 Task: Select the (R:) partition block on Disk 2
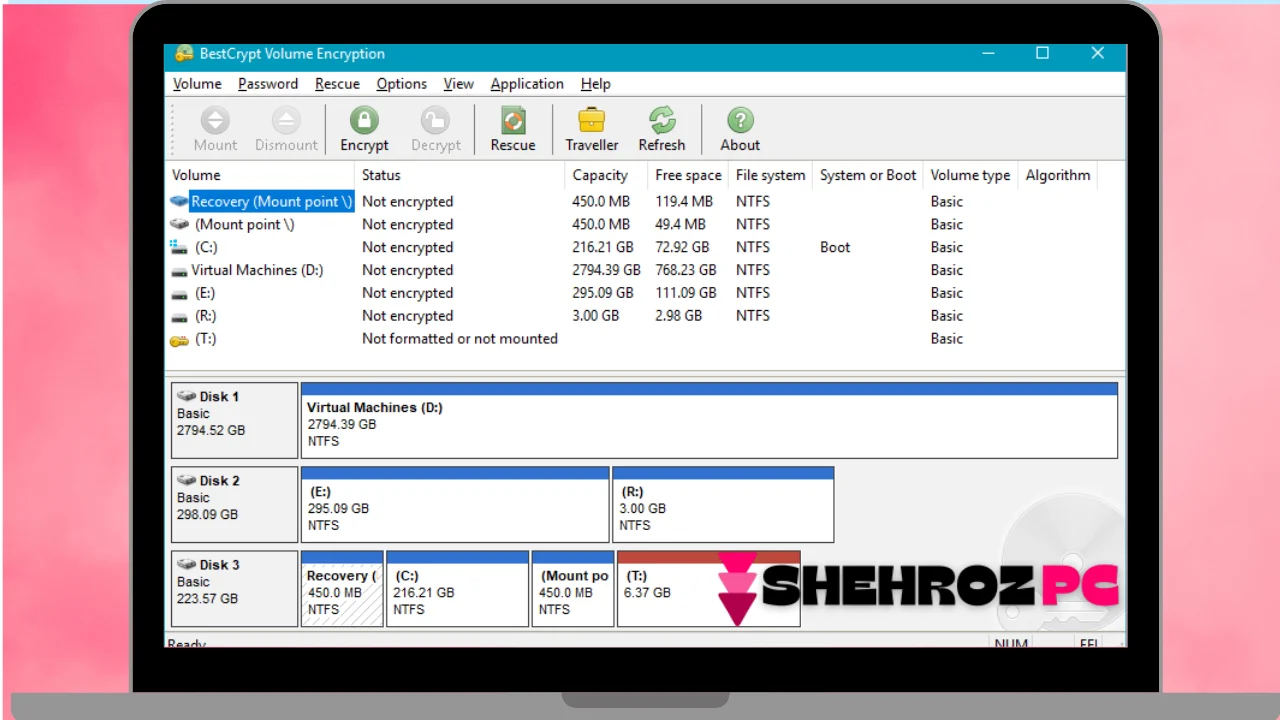click(723, 504)
